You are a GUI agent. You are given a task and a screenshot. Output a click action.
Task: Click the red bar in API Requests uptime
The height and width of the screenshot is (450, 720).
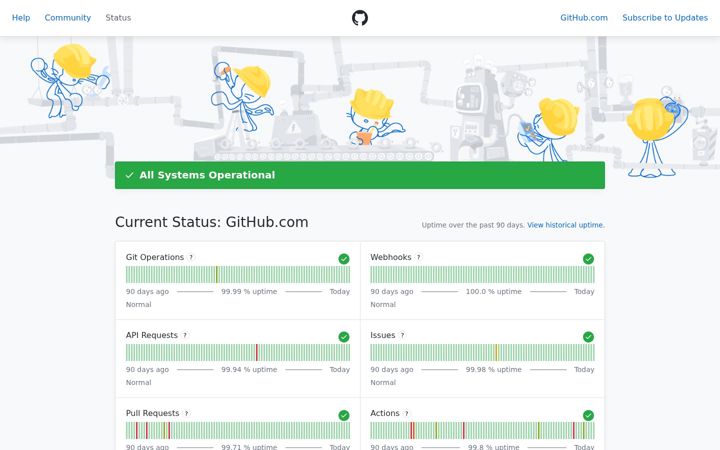click(257, 353)
